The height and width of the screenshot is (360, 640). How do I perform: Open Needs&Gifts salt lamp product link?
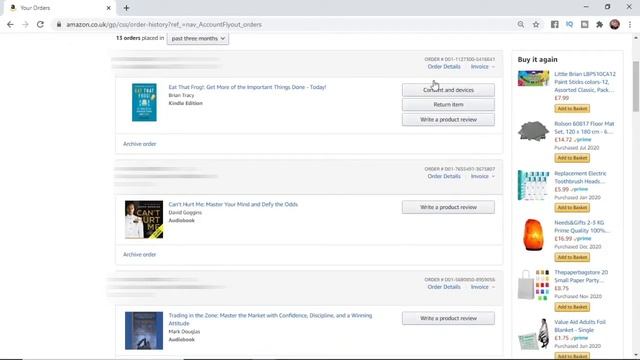[x=582, y=227]
